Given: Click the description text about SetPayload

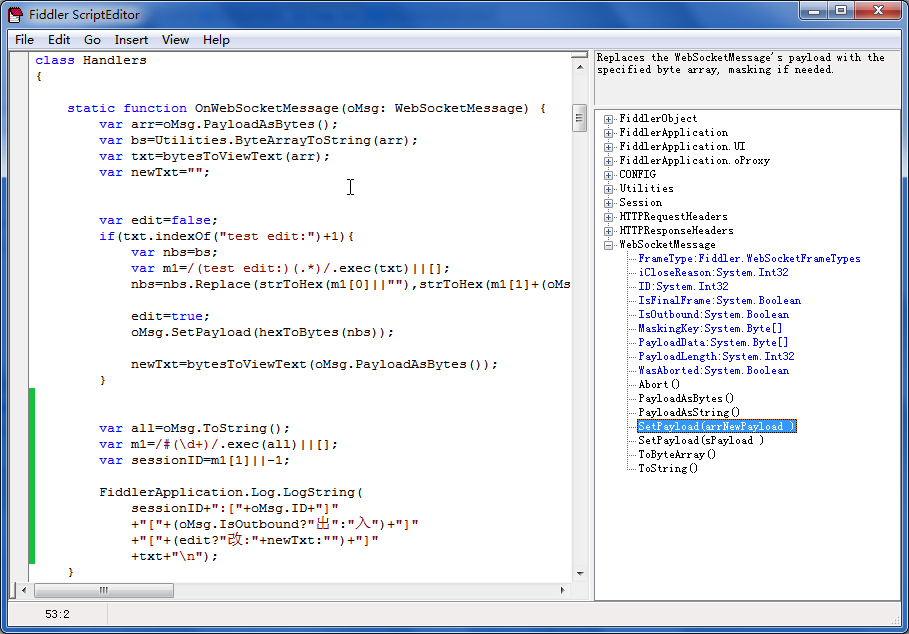Looking at the screenshot, I should (741, 64).
